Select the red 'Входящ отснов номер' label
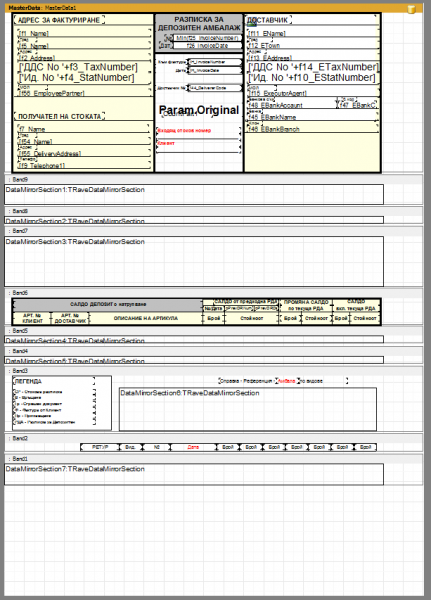Image resolution: width=431 pixels, height=600 pixels. 184,130
